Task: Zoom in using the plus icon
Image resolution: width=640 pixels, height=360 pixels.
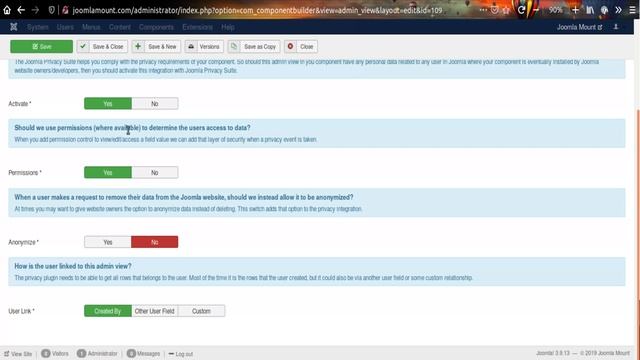Action: point(575,10)
